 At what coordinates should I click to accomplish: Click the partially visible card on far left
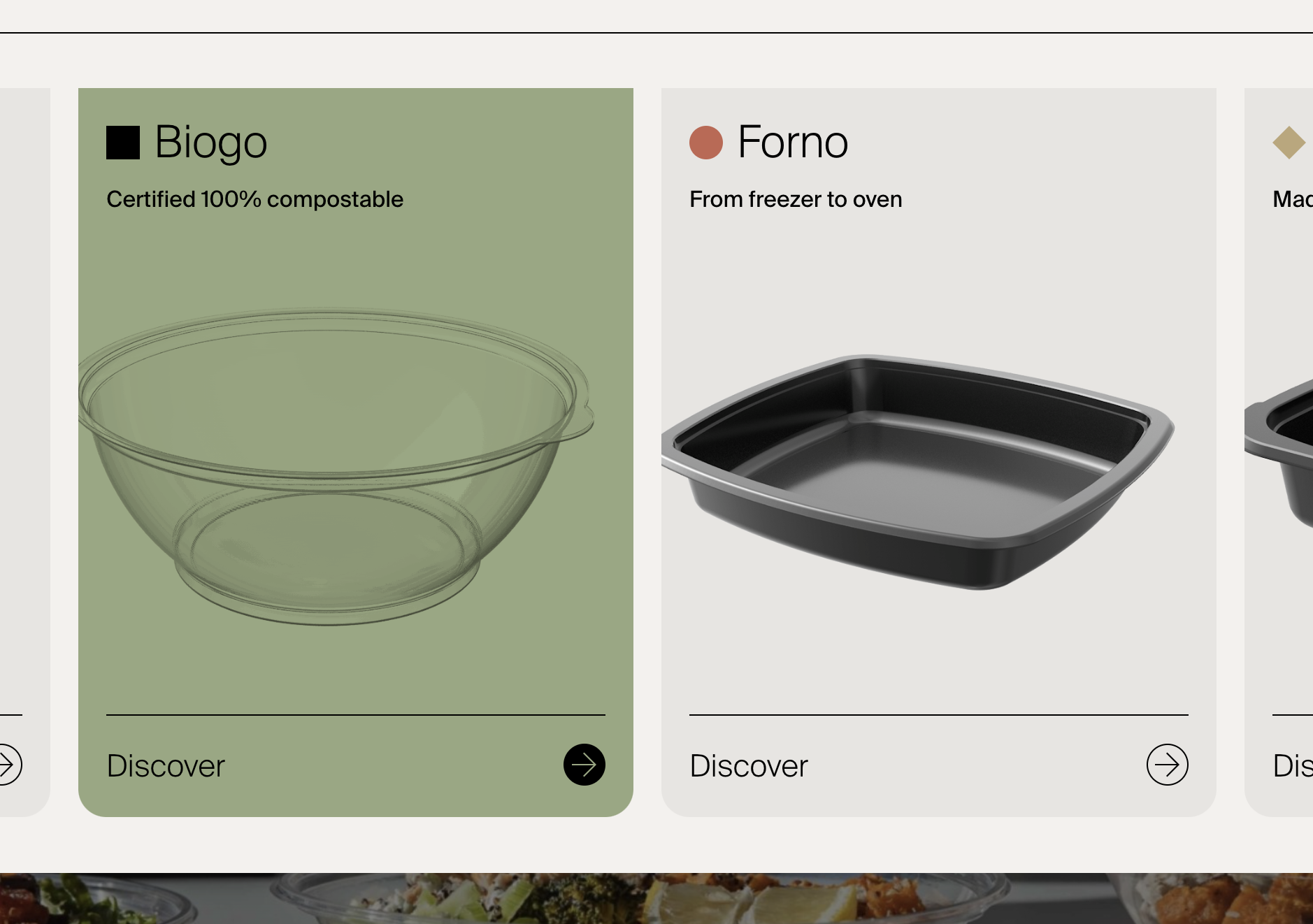pos(24,419)
